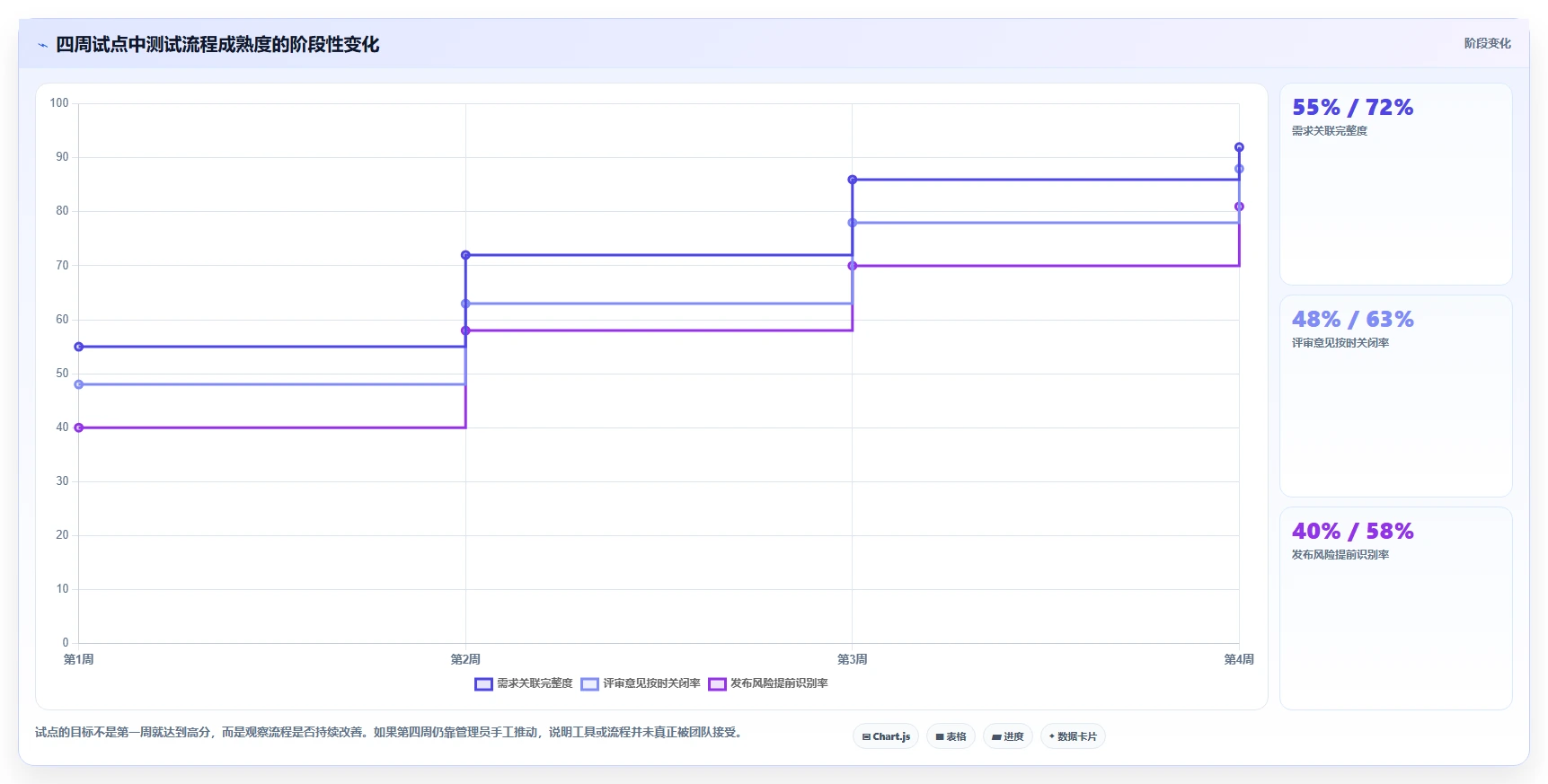Click the 第3周 x-axis label
This screenshot has width=1548, height=784.
pyautogui.click(x=853, y=659)
